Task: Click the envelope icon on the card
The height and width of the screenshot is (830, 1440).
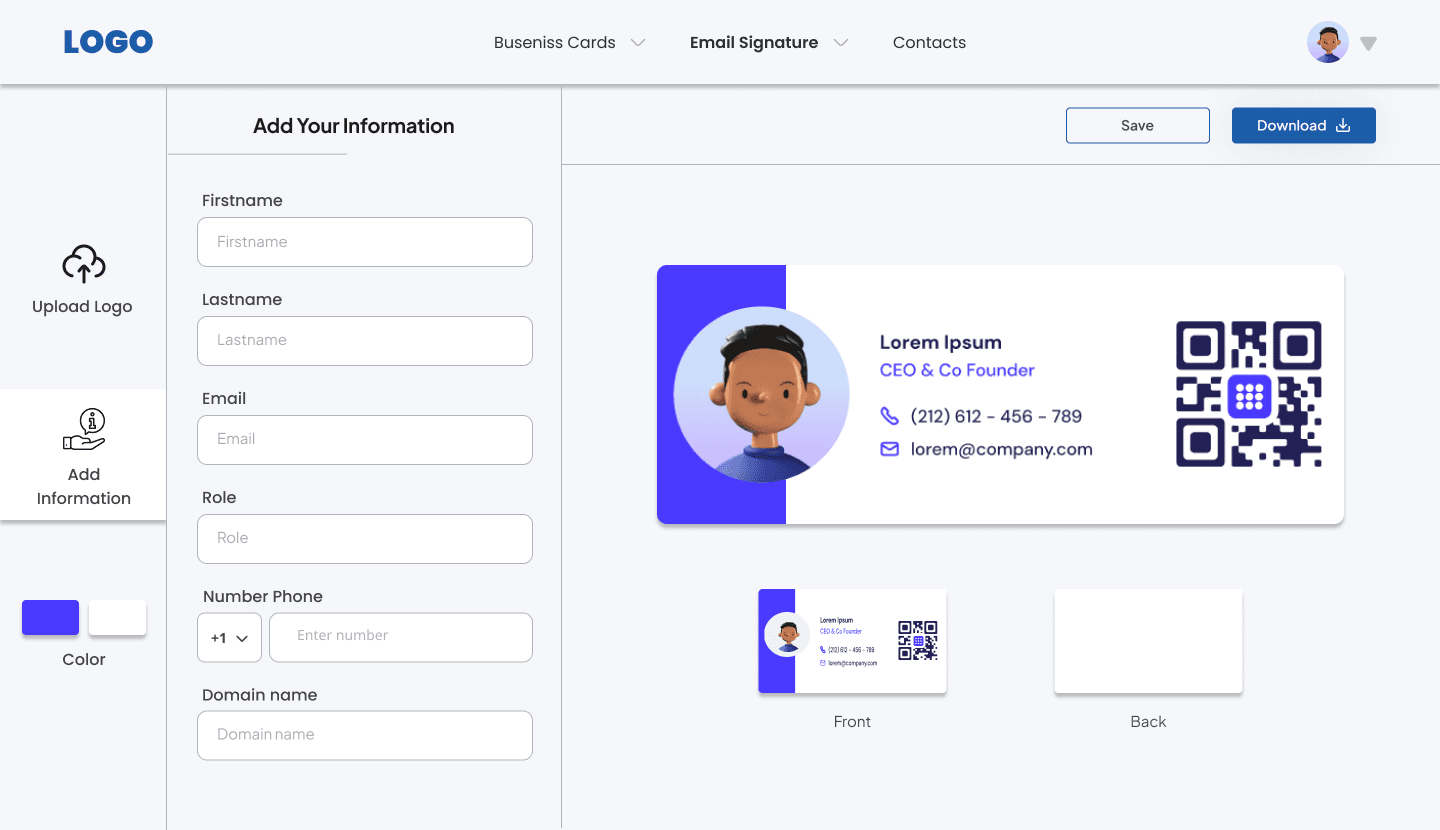Action: [x=889, y=450]
